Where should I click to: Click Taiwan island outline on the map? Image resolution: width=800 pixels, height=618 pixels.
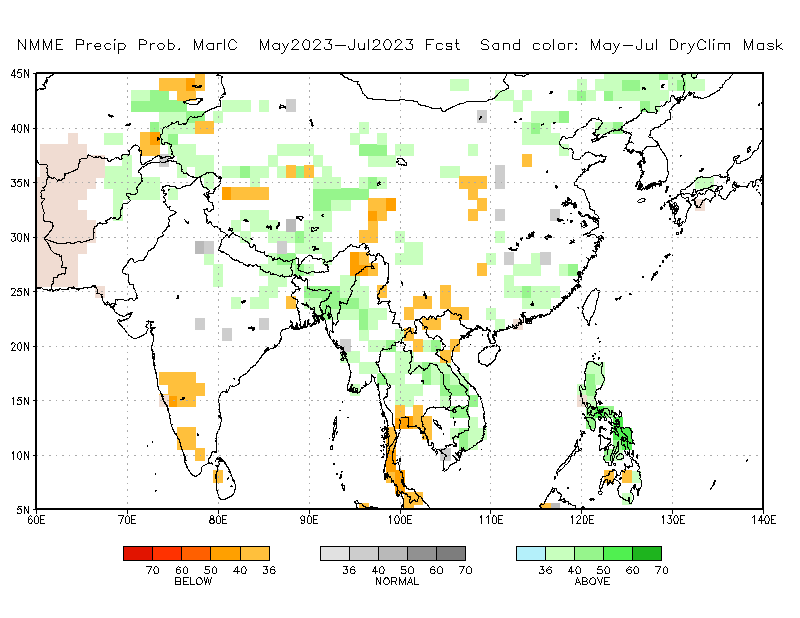pos(590,306)
